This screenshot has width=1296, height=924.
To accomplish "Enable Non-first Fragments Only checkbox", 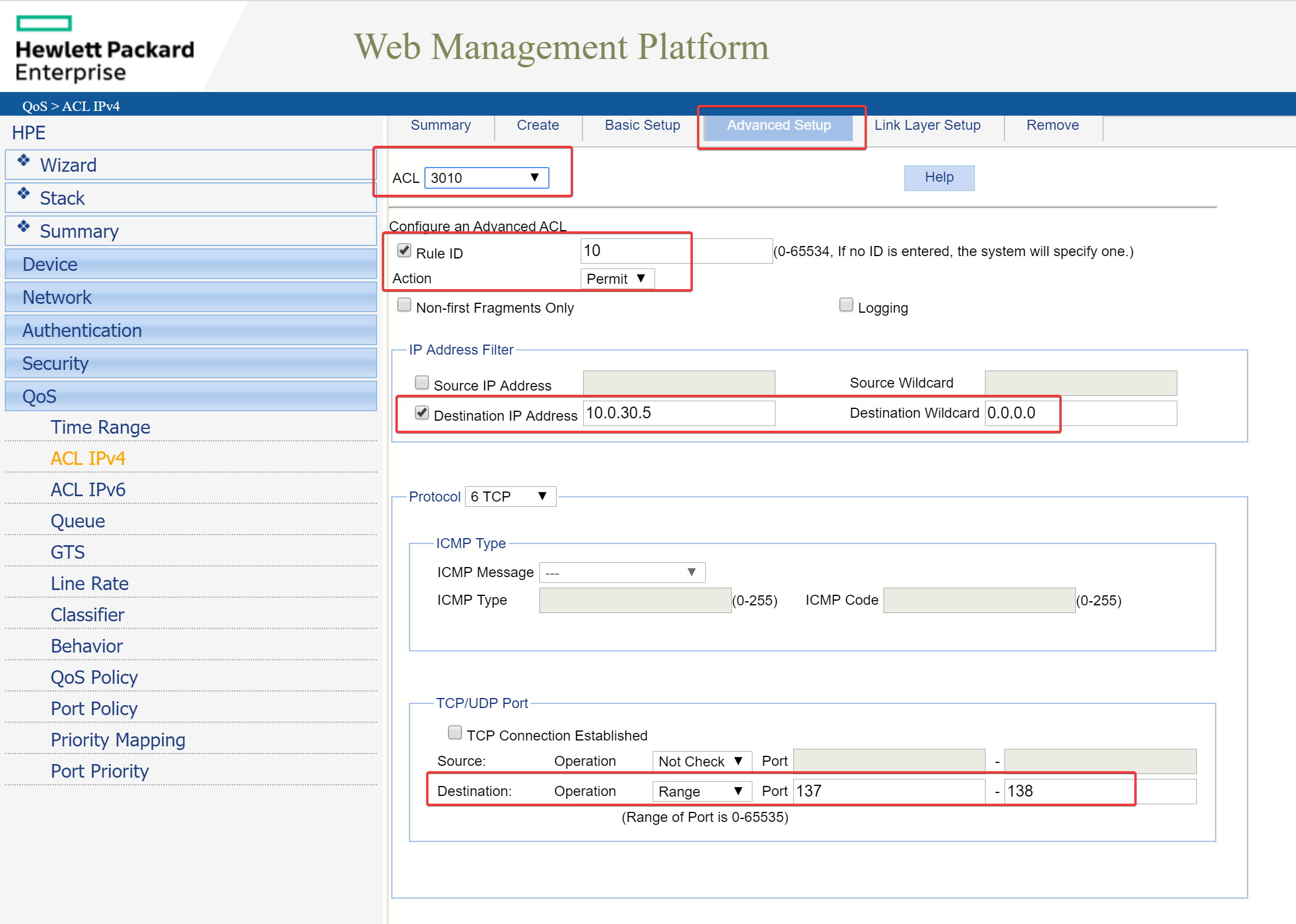I will click(x=404, y=305).
